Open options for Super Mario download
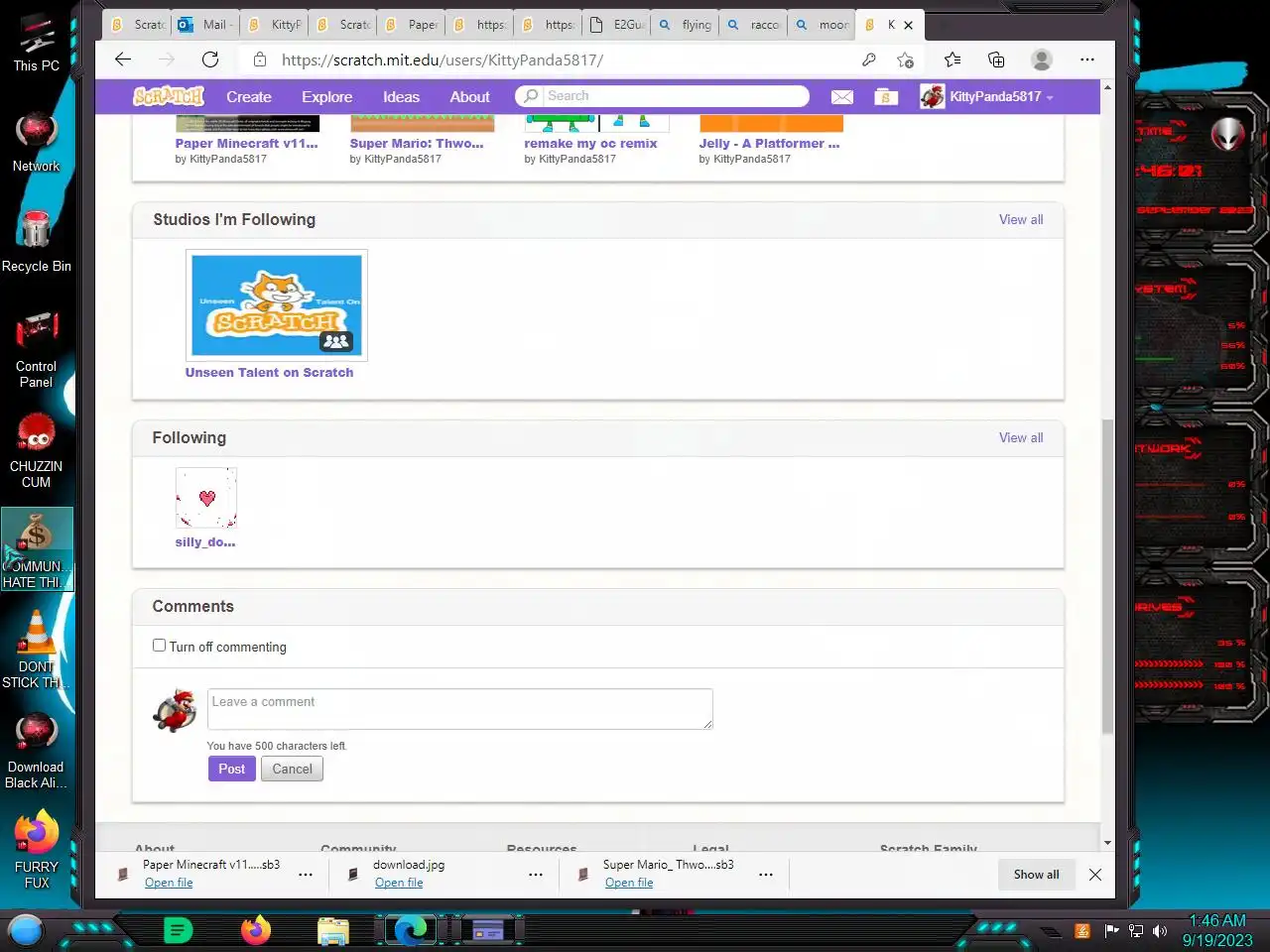This screenshot has width=1270, height=952. [766, 875]
